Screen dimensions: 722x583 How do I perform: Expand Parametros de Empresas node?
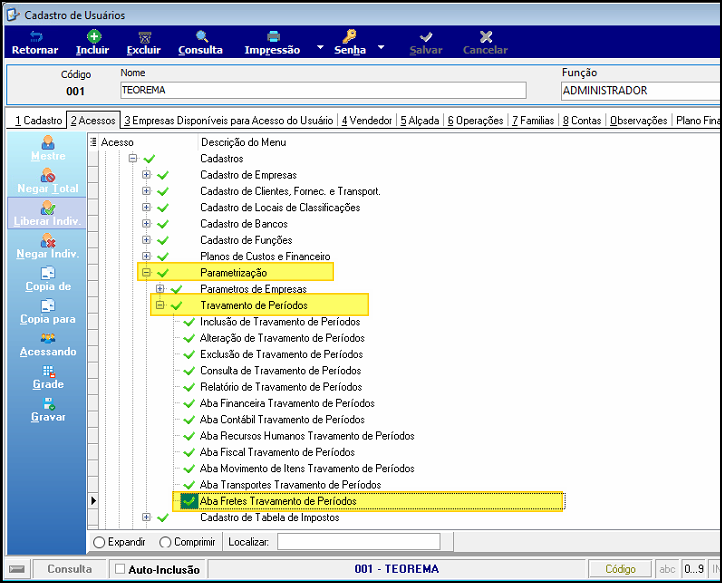160,289
